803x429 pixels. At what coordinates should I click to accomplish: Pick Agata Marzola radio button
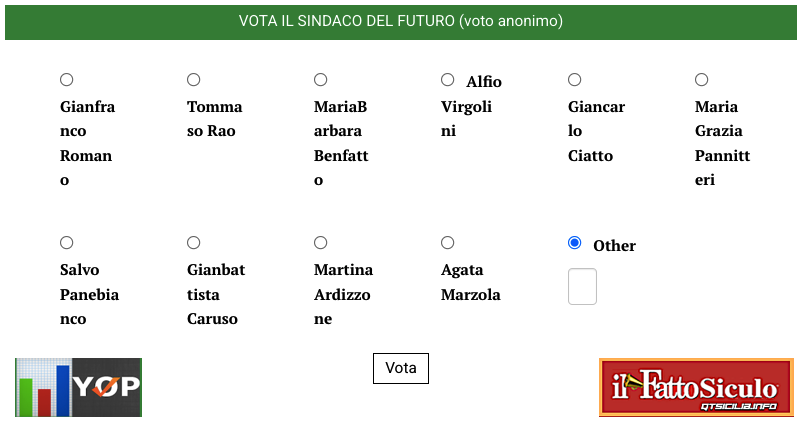pyautogui.click(x=448, y=243)
